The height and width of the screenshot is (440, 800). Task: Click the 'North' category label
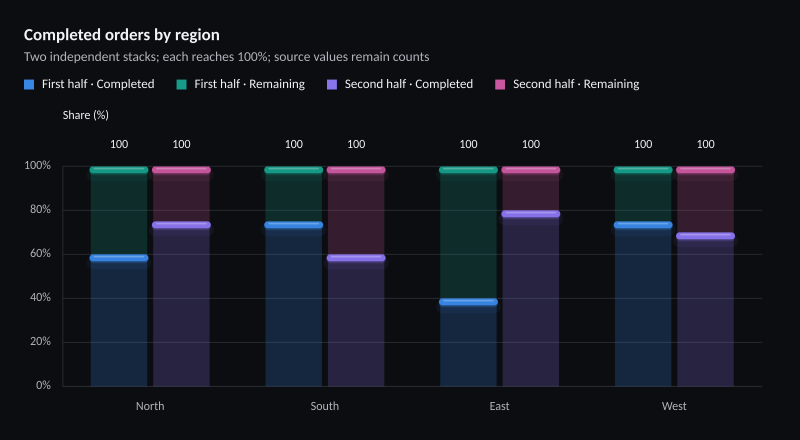[150, 406]
